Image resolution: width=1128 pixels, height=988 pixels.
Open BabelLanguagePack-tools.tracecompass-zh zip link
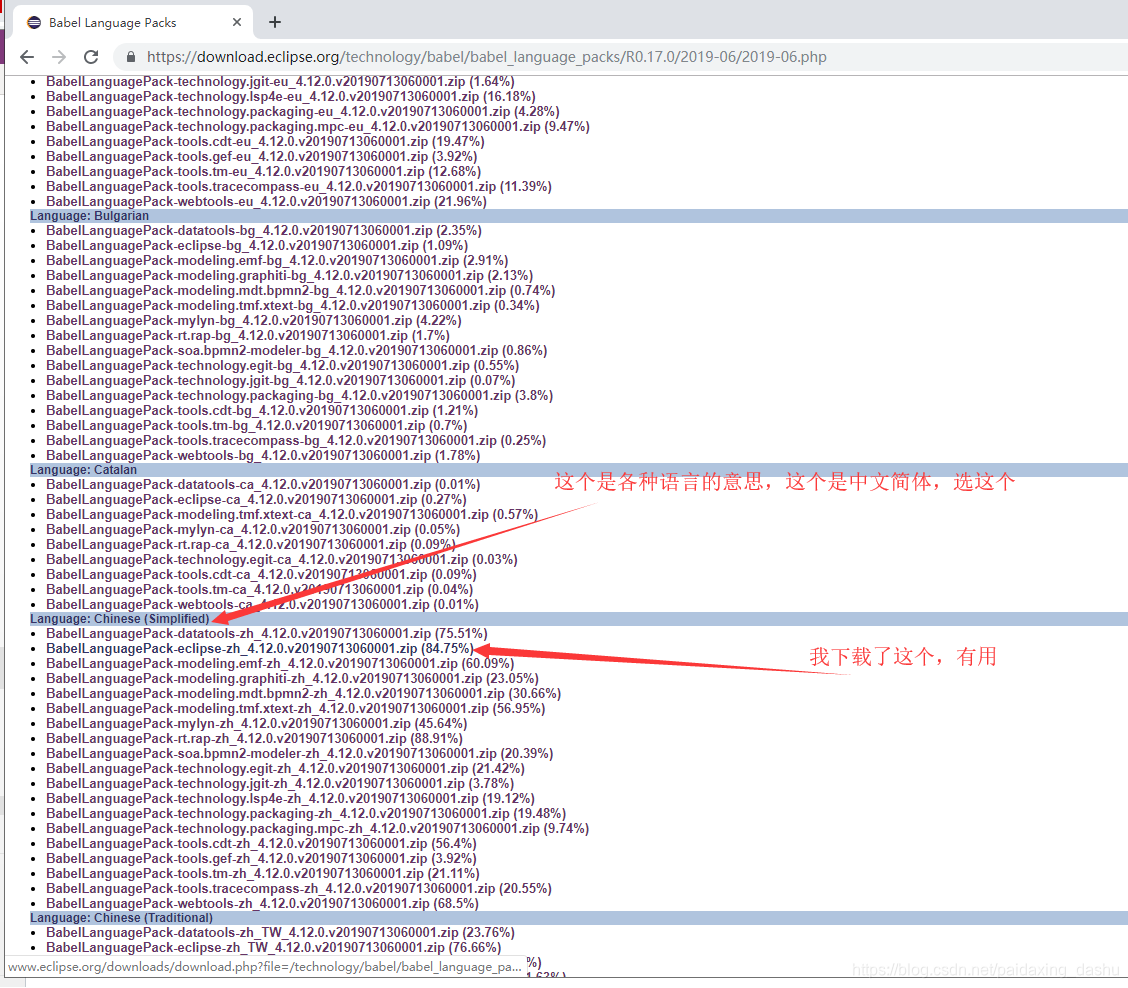coord(299,889)
